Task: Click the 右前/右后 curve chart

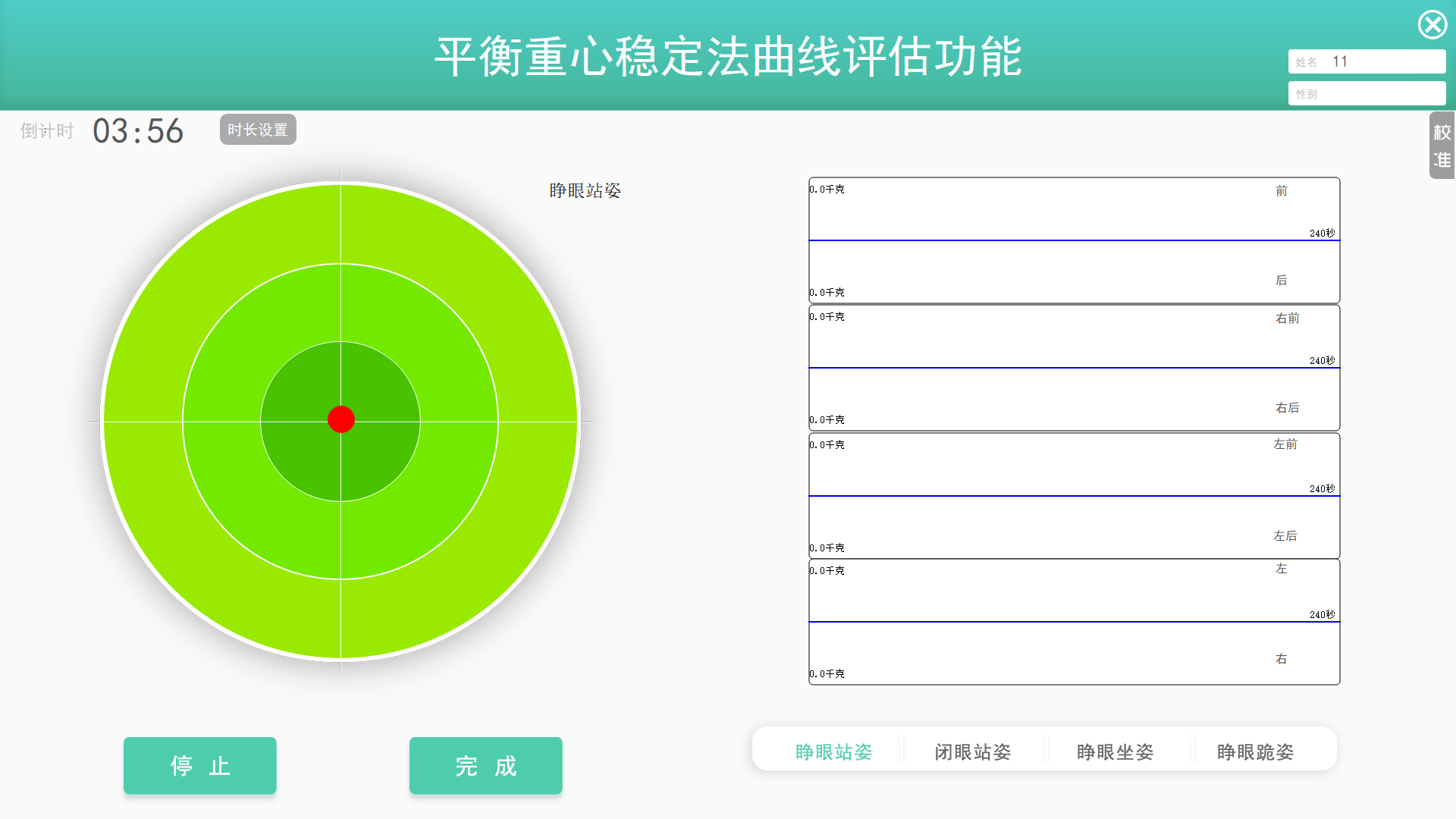Action: point(1073,368)
